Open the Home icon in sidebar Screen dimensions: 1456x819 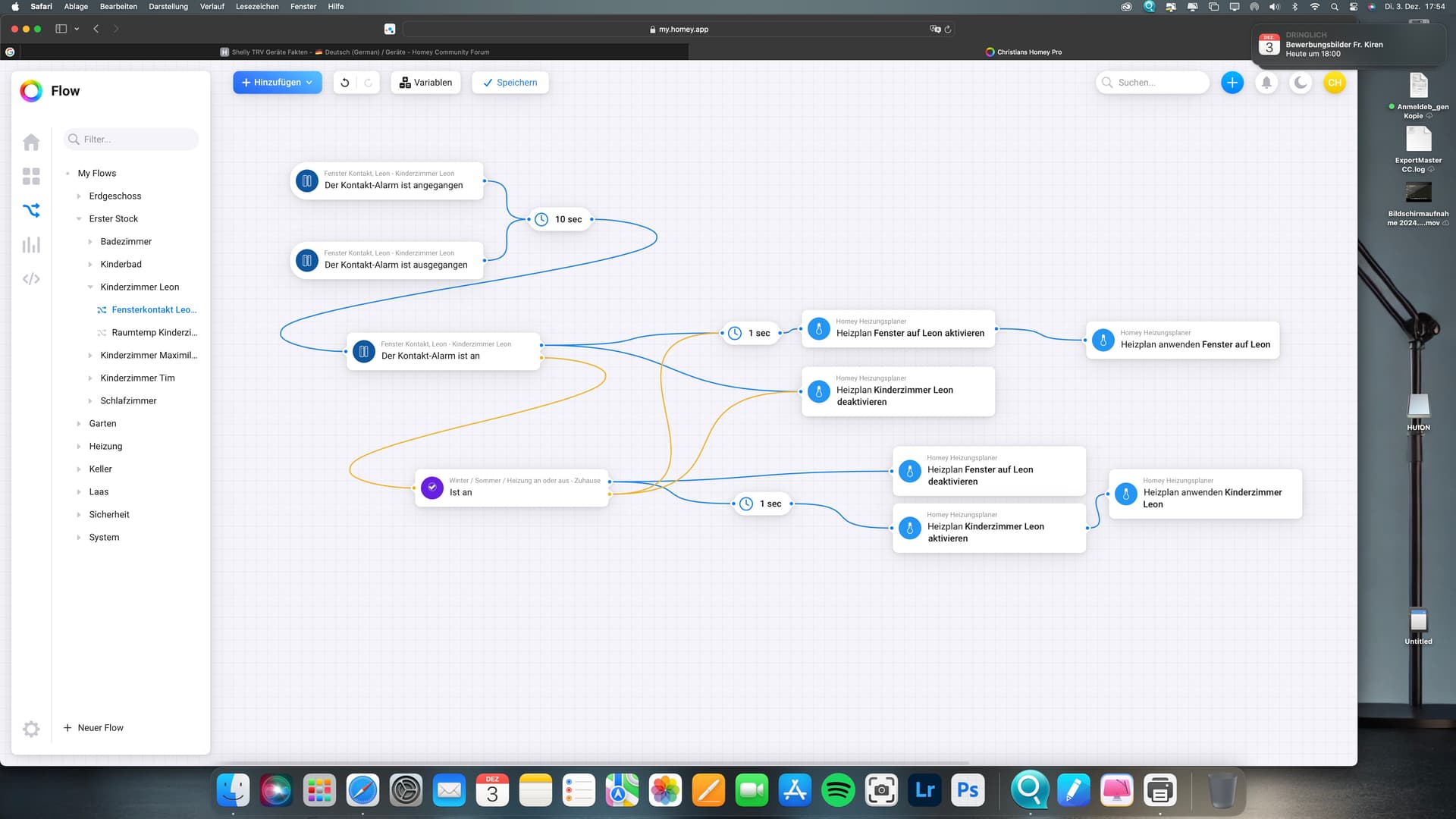click(31, 143)
